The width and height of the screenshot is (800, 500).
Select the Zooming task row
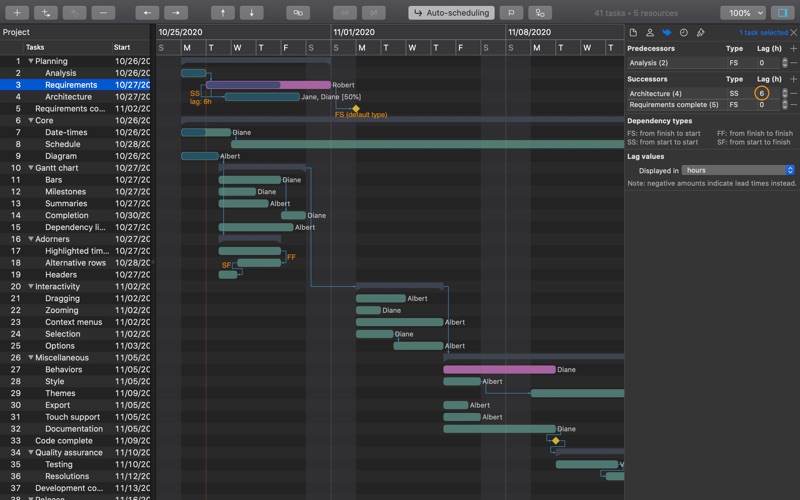click(x=75, y=310)
